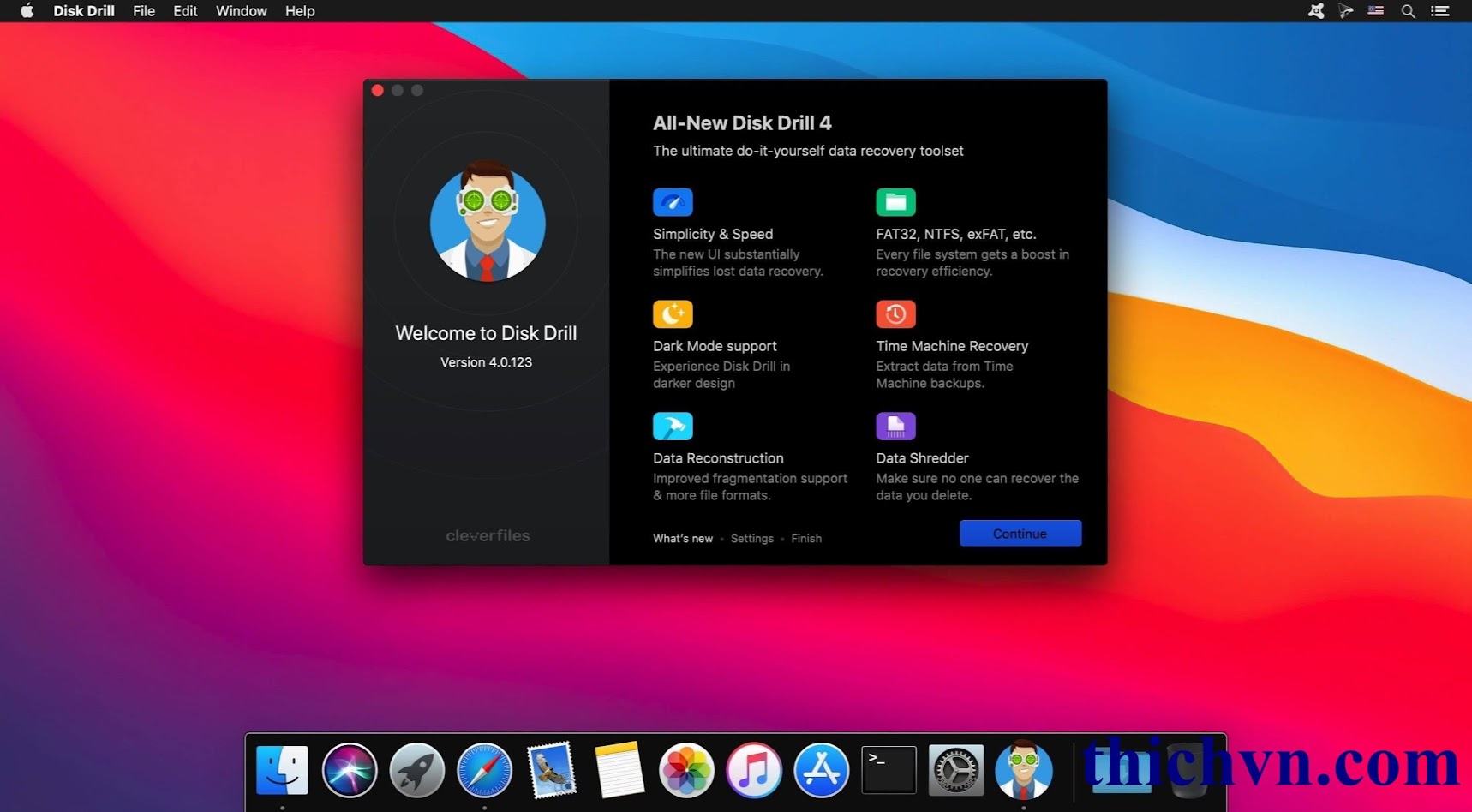Click the purple Data Shredder icon
1472x812 pixels.
[895, 427]
